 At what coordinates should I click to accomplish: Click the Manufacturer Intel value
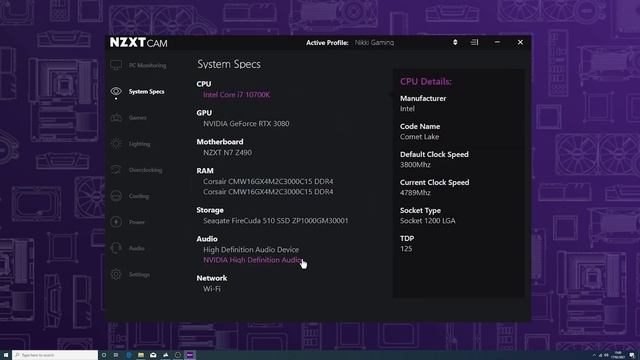[x=407, y=109]
